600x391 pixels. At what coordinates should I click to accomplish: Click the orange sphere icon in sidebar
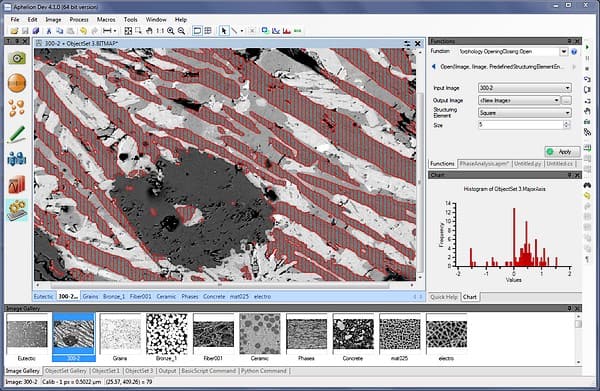[17, 83]
